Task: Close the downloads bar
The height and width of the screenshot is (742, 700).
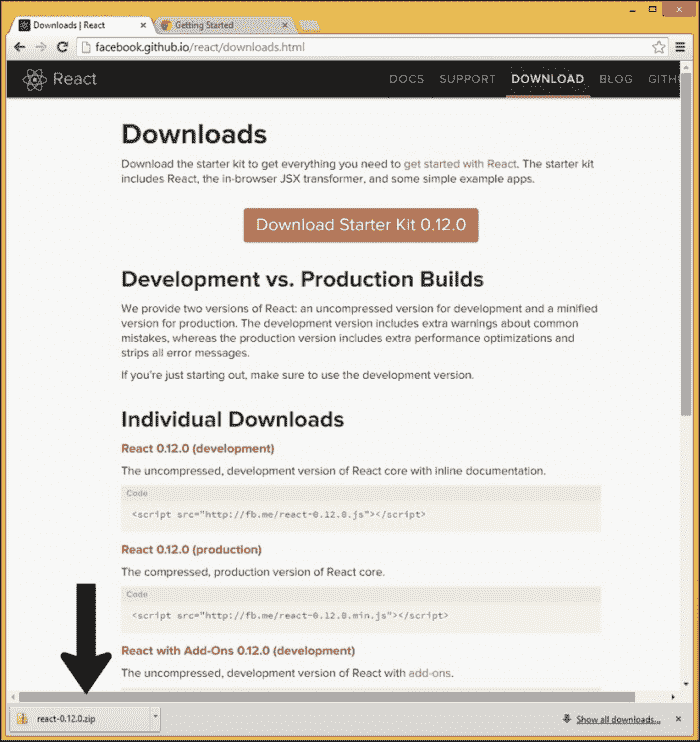Action: click(x=678, y=719)
